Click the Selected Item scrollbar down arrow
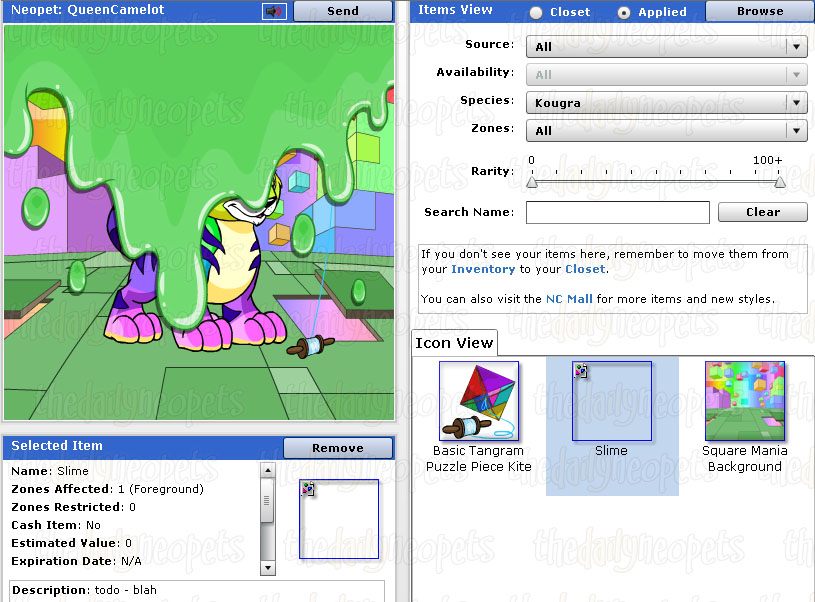Viewport: 815px width, 602px height. coord(267,568)
